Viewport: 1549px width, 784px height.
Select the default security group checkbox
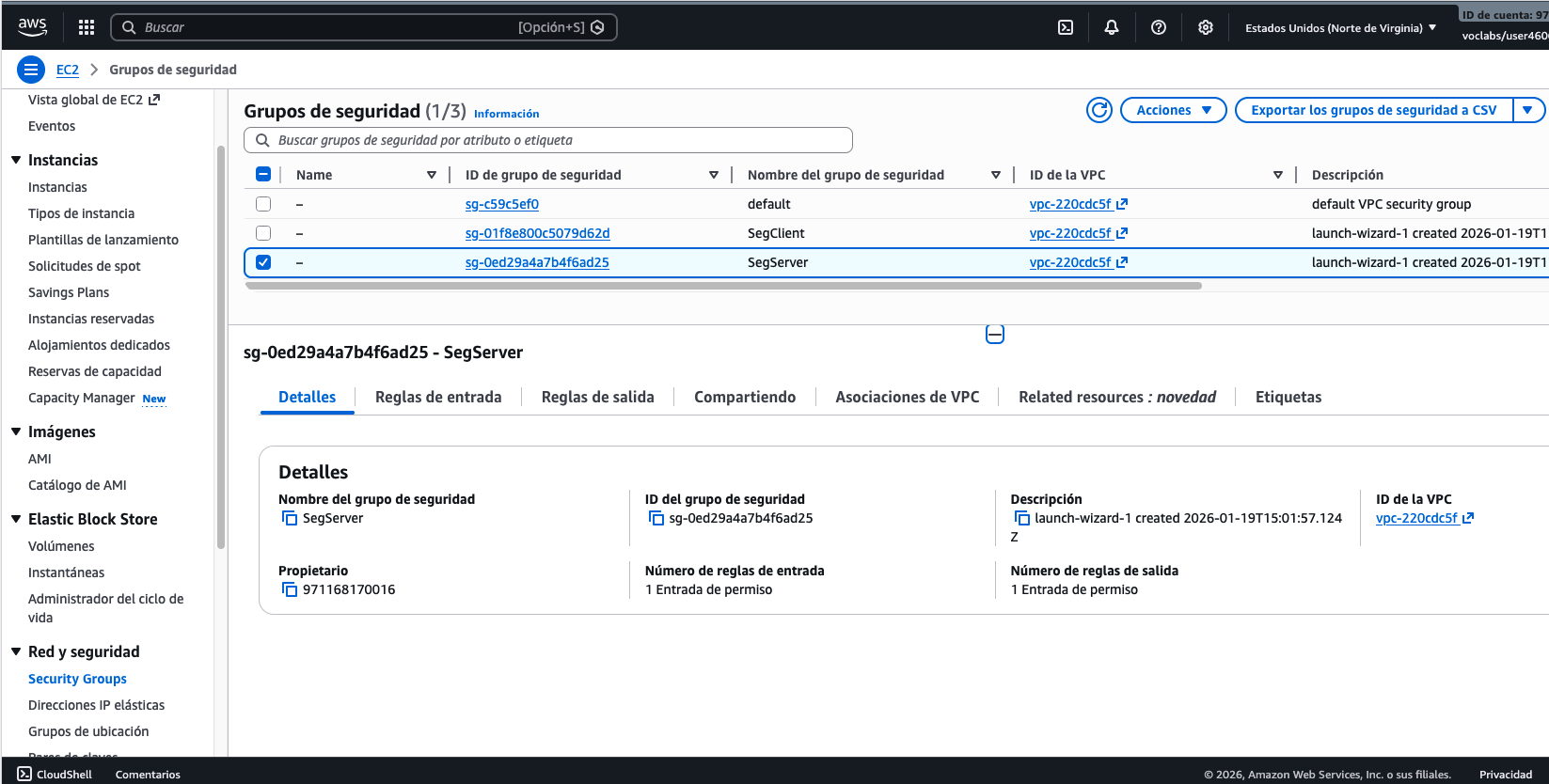[x=263, y=204]
